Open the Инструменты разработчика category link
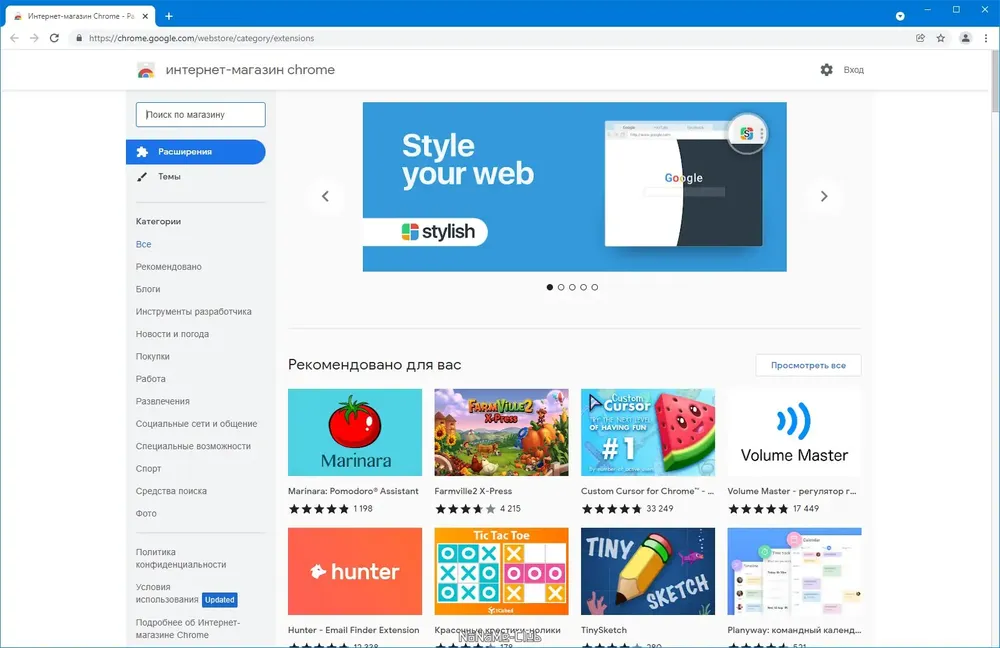Viewport: 1000px width, 648px height. 193,311
